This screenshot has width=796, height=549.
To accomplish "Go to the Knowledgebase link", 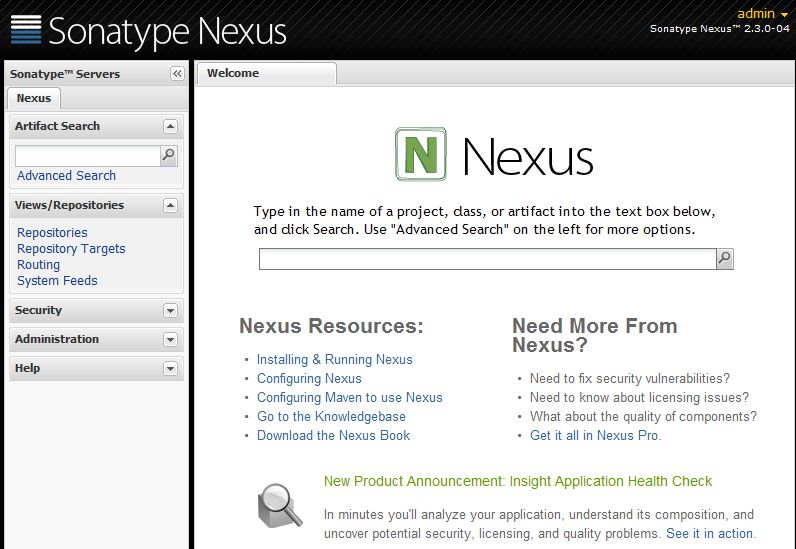I will pyautogui.click(x=331, y=416).
